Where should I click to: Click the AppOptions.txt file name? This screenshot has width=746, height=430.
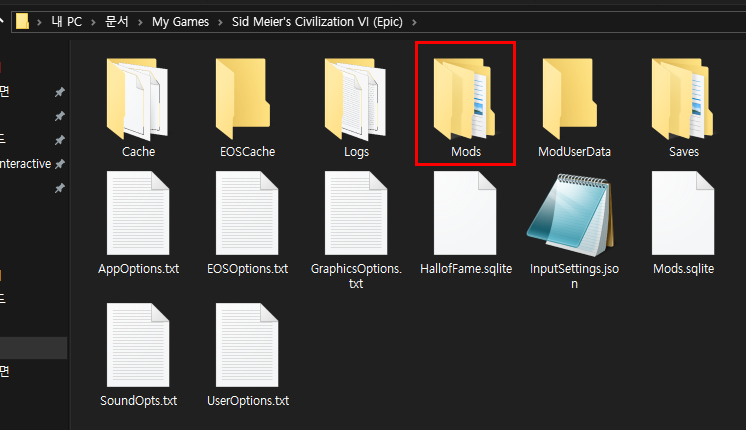pyautogui.click(x=138, y=269)
